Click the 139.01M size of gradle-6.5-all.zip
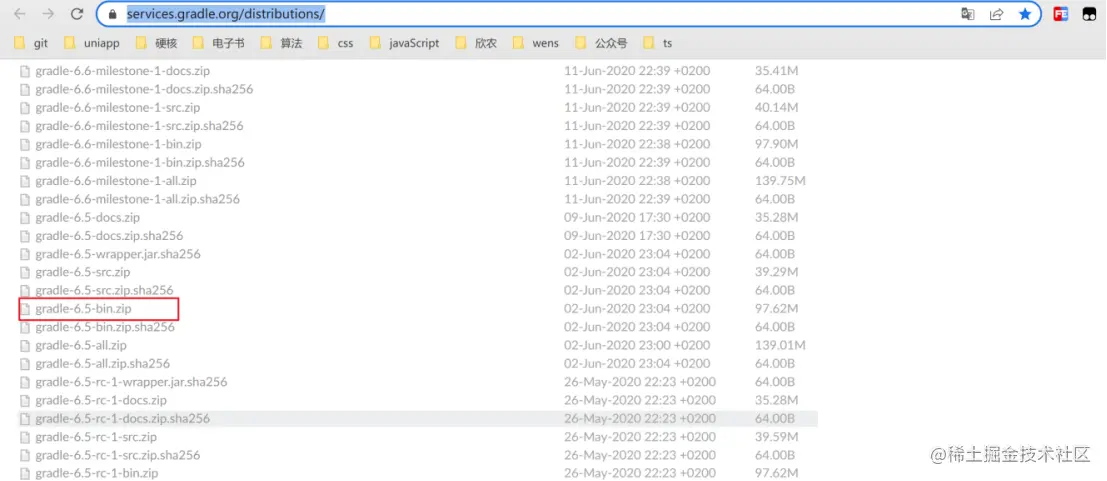1107x481 pixels. [780, 345]
